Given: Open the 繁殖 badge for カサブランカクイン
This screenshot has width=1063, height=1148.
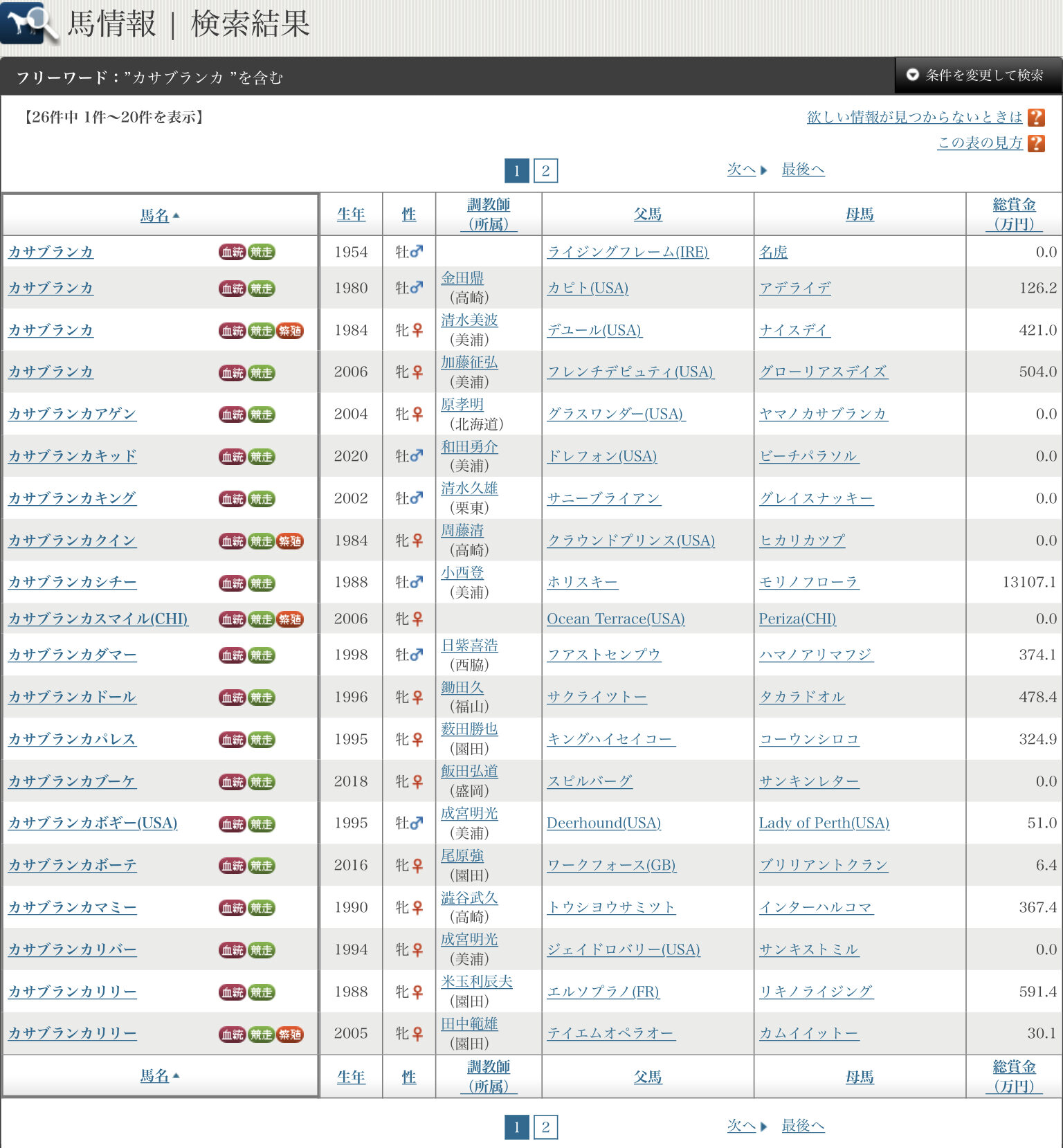Looking at the screenshot, I should point(289,541).
